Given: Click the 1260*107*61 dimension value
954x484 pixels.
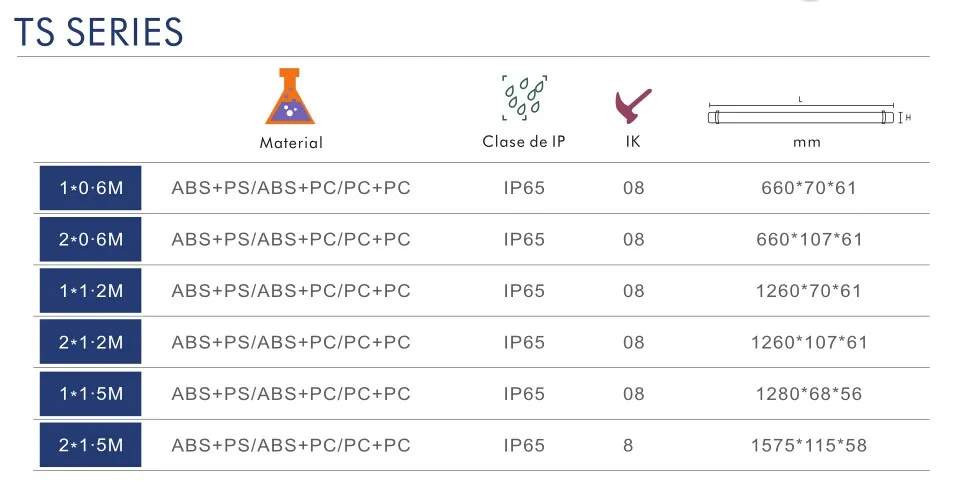Looking at the screenshot, I should click(809, 343).
